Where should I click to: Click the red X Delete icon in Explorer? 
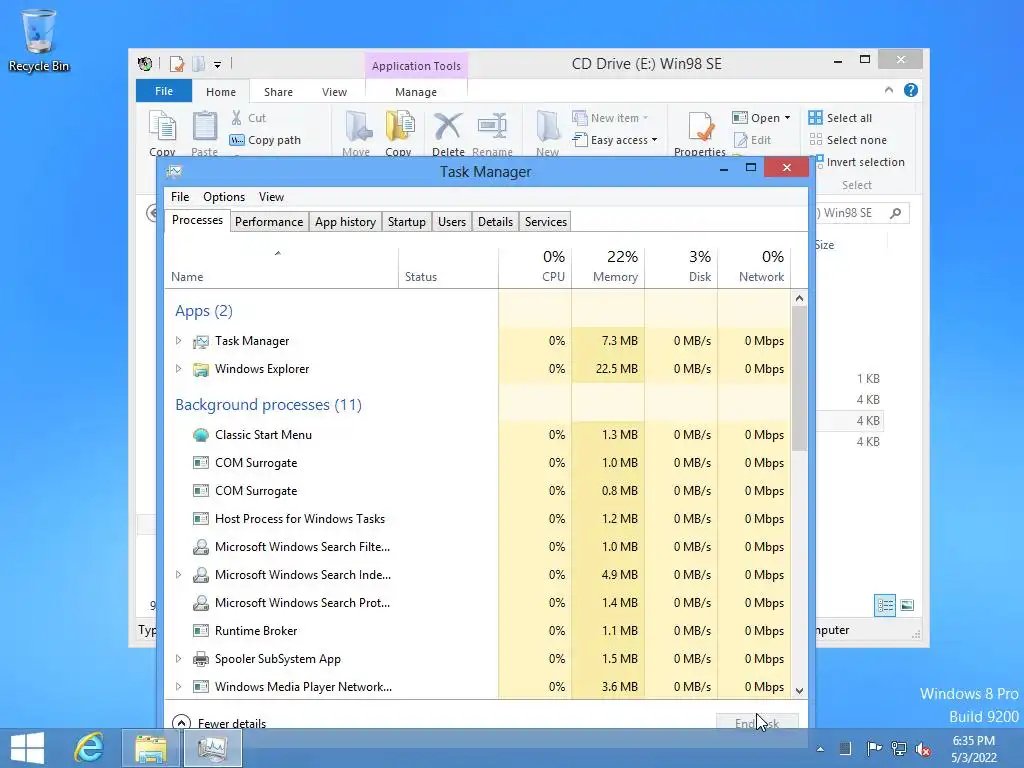click(448, 127)
